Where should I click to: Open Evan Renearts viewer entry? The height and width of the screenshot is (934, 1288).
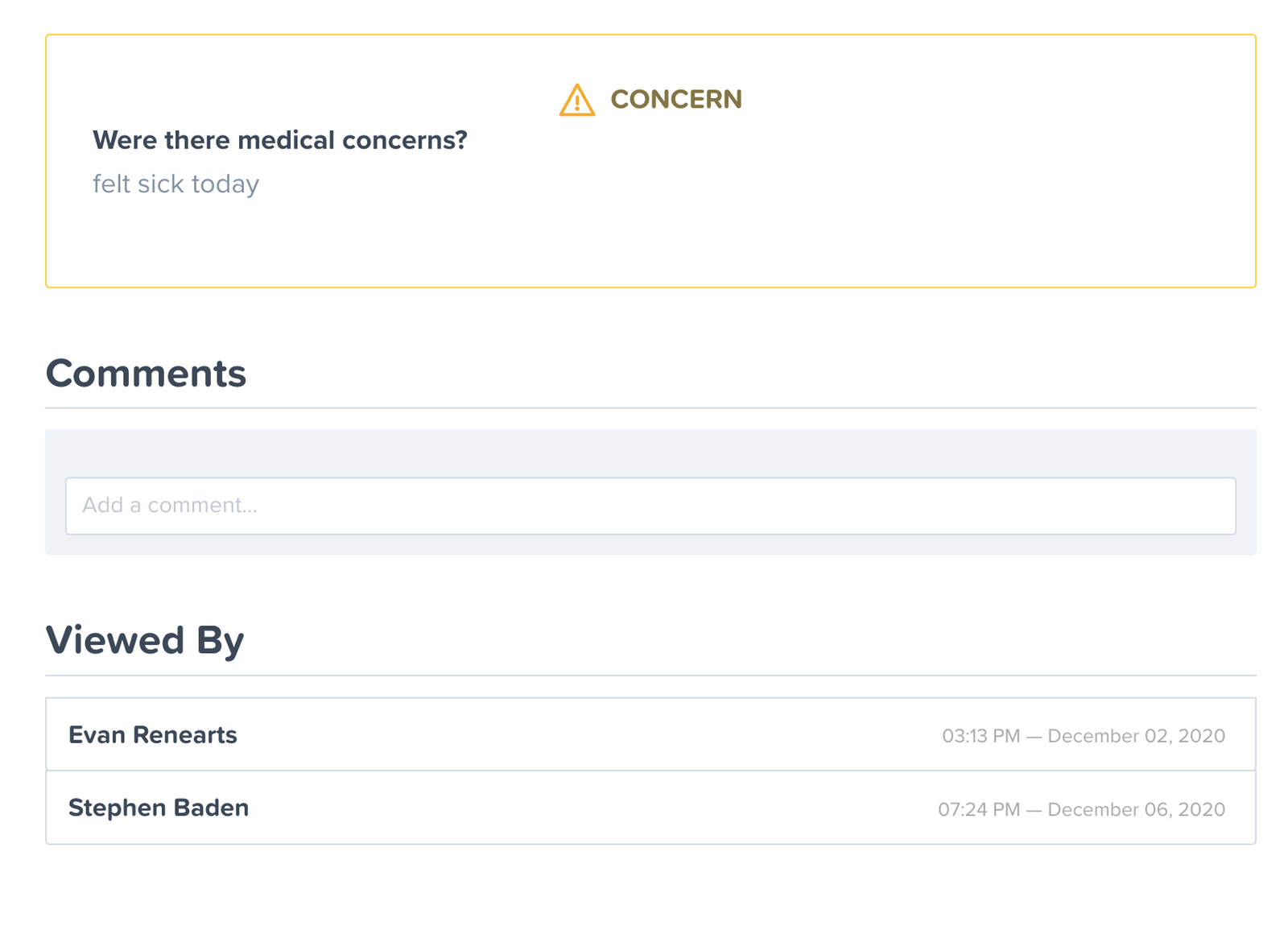650,734
